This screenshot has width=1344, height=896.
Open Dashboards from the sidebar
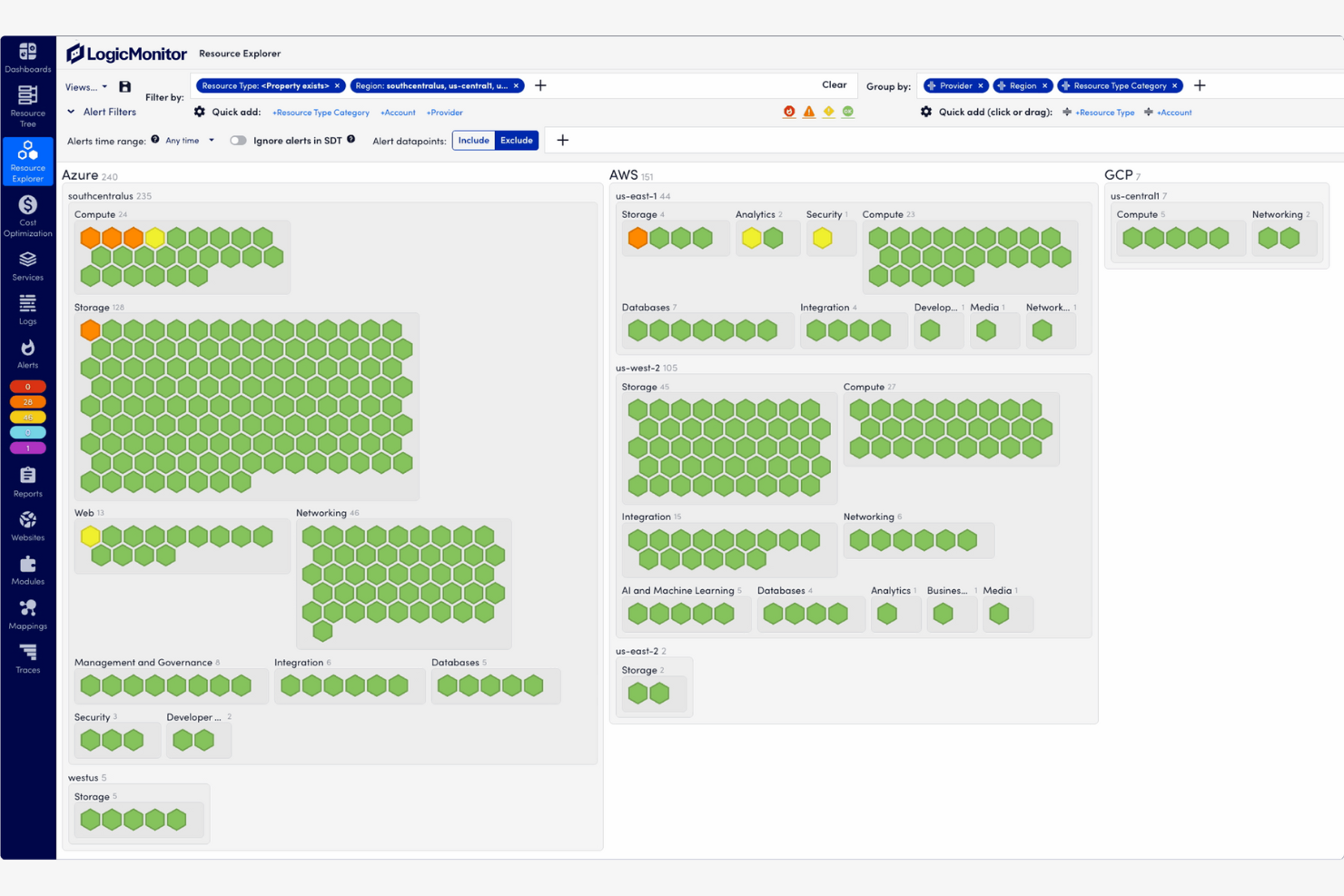(27, 58)
